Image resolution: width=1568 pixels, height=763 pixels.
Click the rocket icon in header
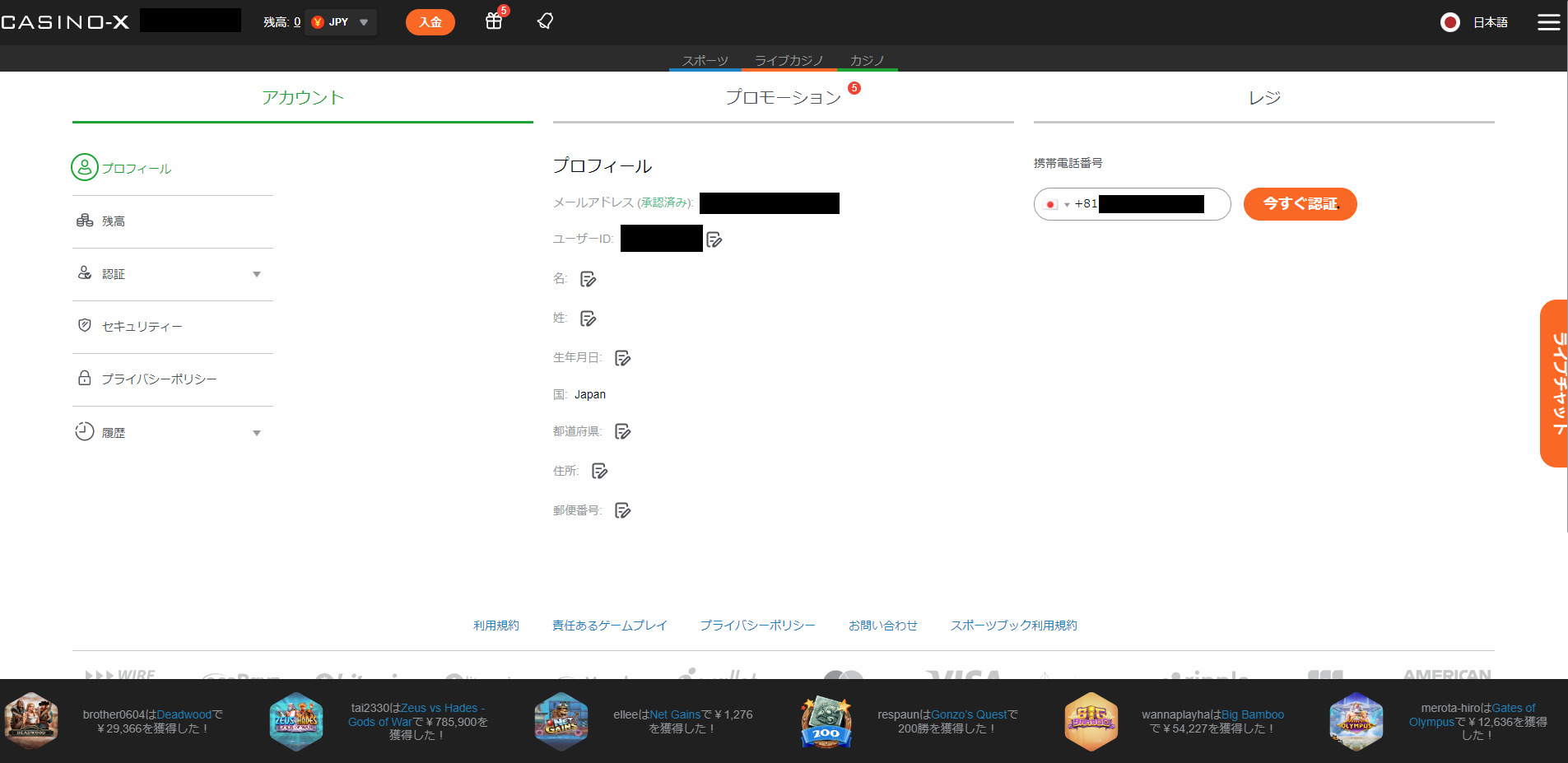545,21
